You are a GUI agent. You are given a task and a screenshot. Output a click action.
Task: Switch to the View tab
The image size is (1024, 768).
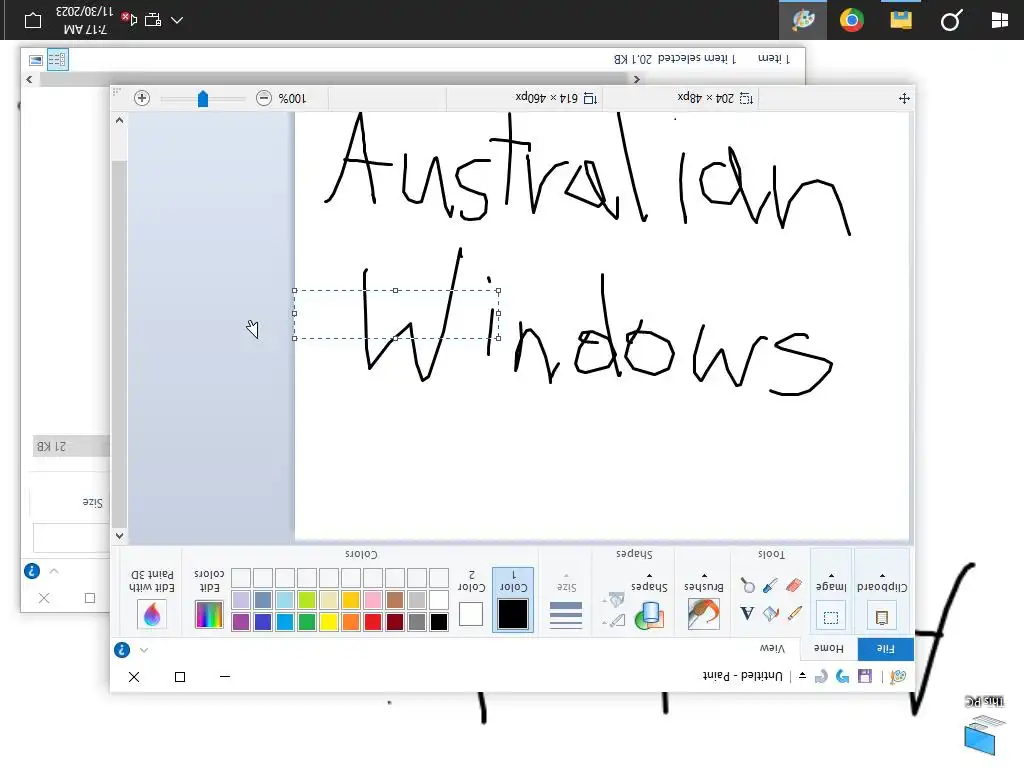point(772,648)
